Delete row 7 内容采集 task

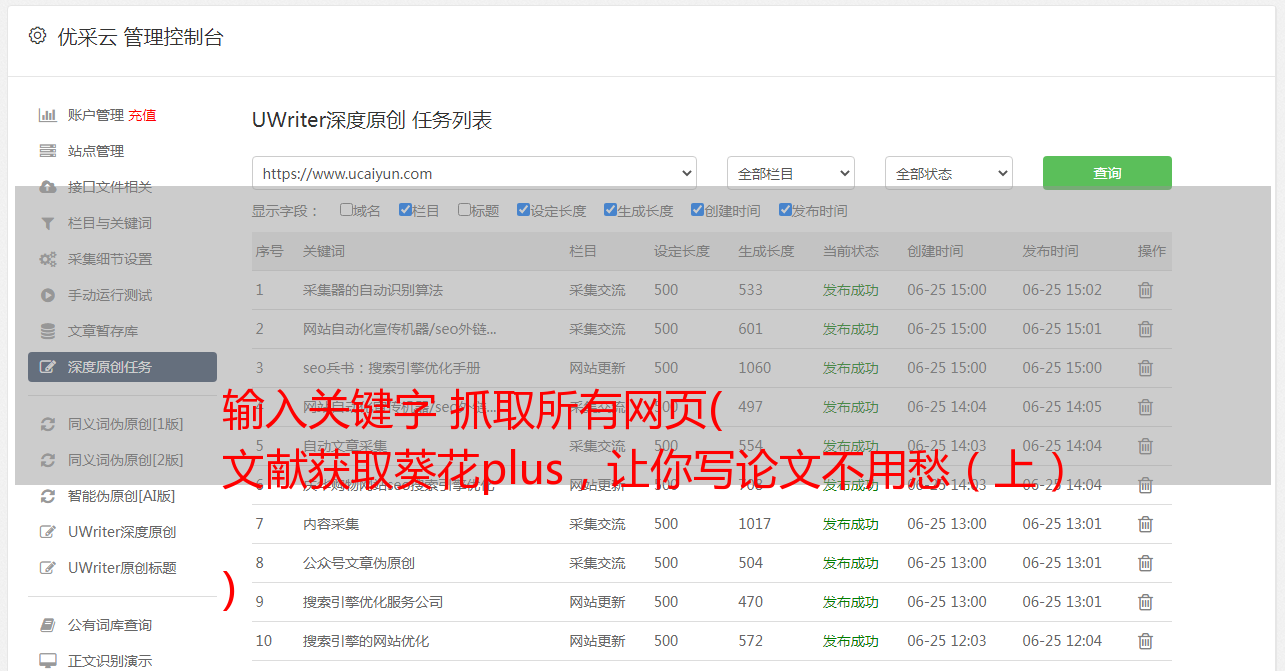1145,524
